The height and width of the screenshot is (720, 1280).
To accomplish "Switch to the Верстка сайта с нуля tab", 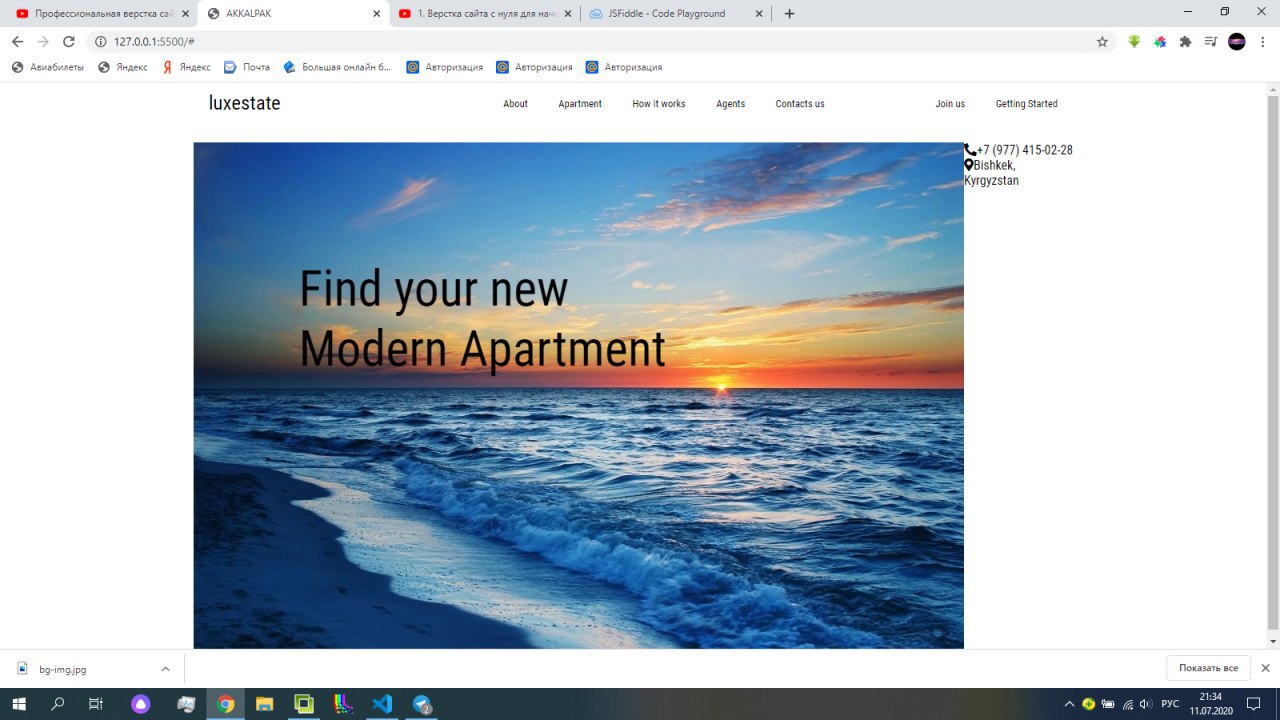I will tap(484, 14).
